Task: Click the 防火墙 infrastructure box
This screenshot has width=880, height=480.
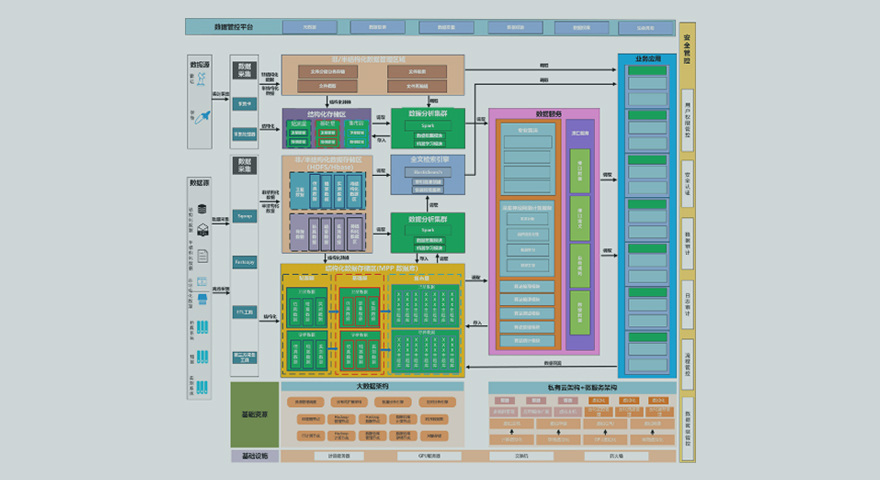Action: (x=616, y=456)
